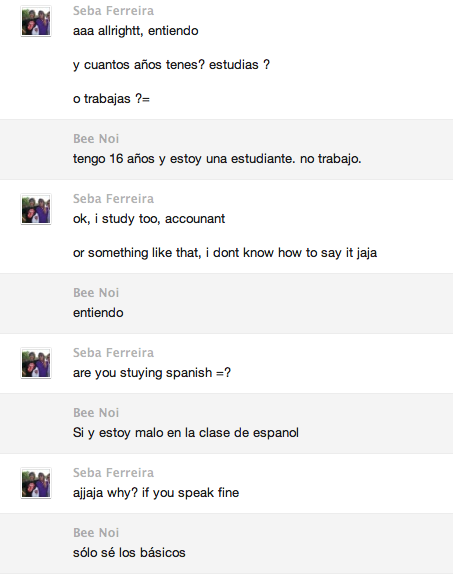Open Bee Noi's name above 'entiendo' message
This screenshot has height=574, width=453.
click(96, 293)
